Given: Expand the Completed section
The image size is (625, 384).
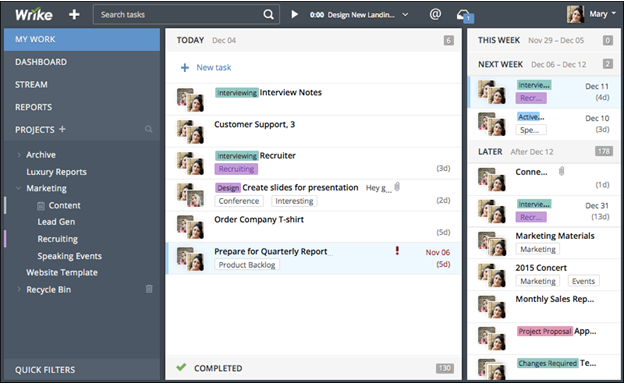Looking at the screenshot, I should [314, 368].
